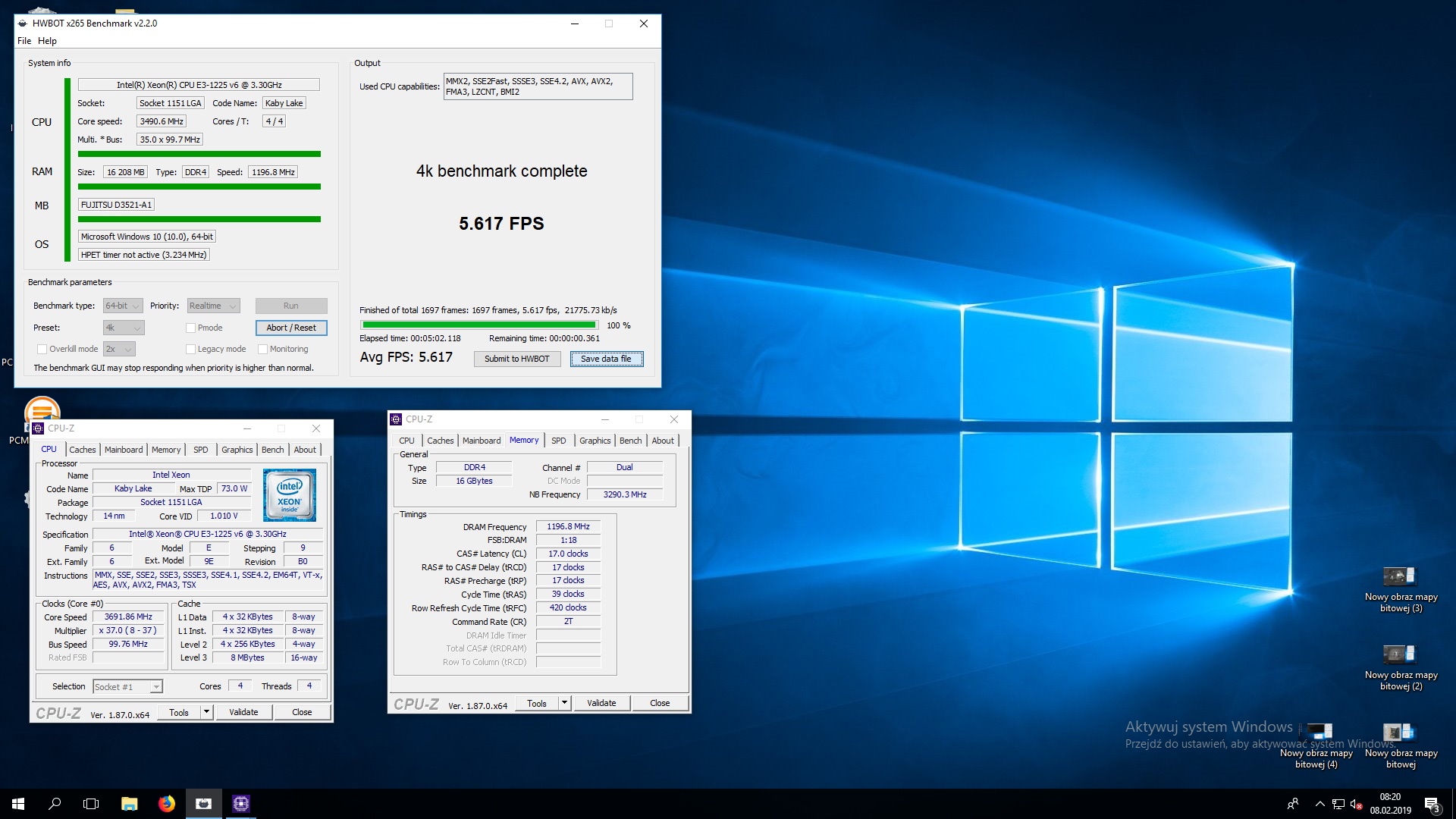Click the 5.617 FPS result text

[501, 224]
